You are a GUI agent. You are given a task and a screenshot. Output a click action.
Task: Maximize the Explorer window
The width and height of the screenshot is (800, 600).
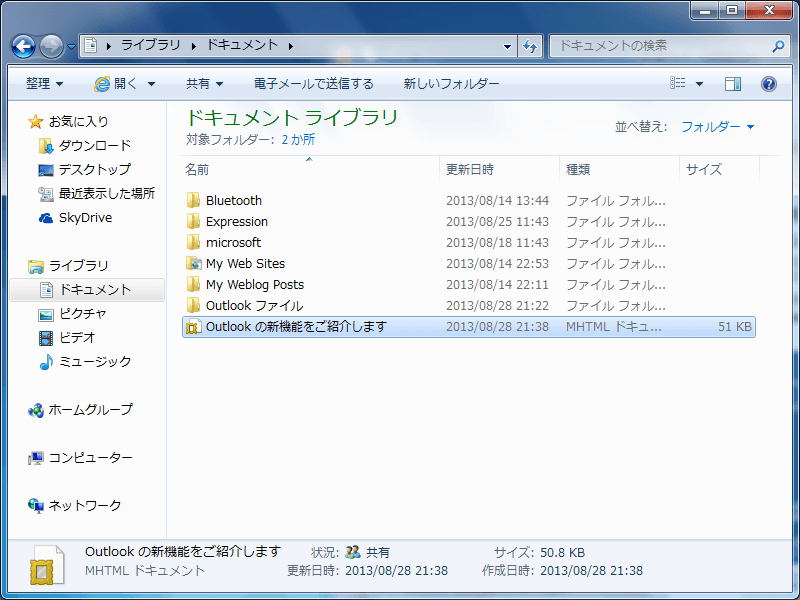(x=732, y=10)
